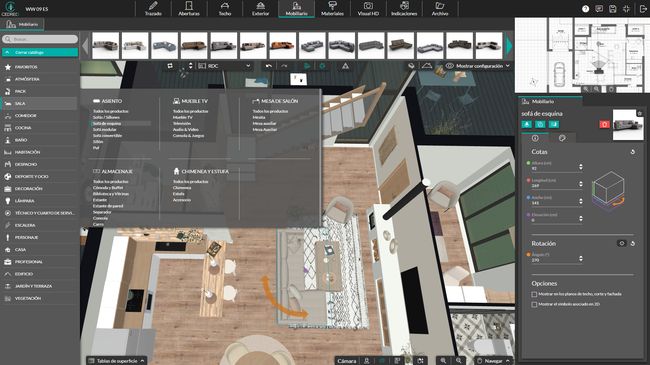
Task: Open the Techo roof tool
Action: click(225, 8)
